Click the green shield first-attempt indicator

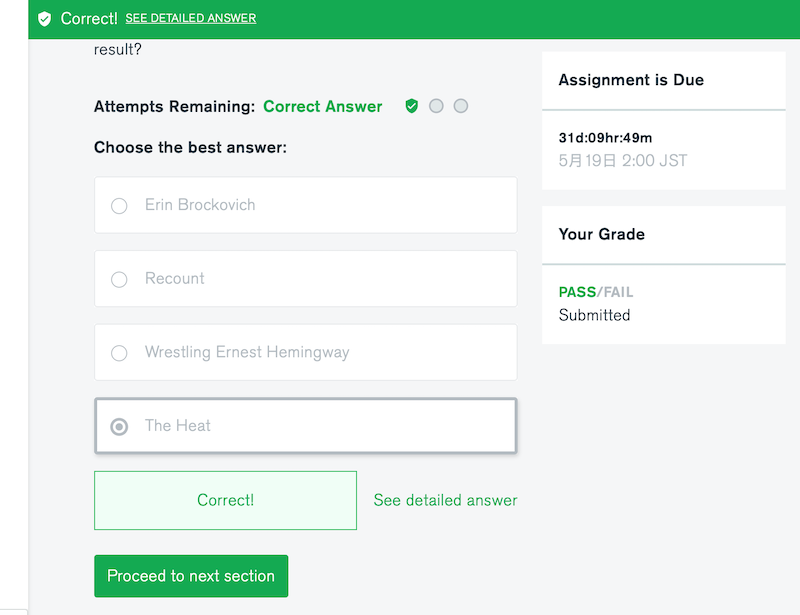(x=411, y=106)
